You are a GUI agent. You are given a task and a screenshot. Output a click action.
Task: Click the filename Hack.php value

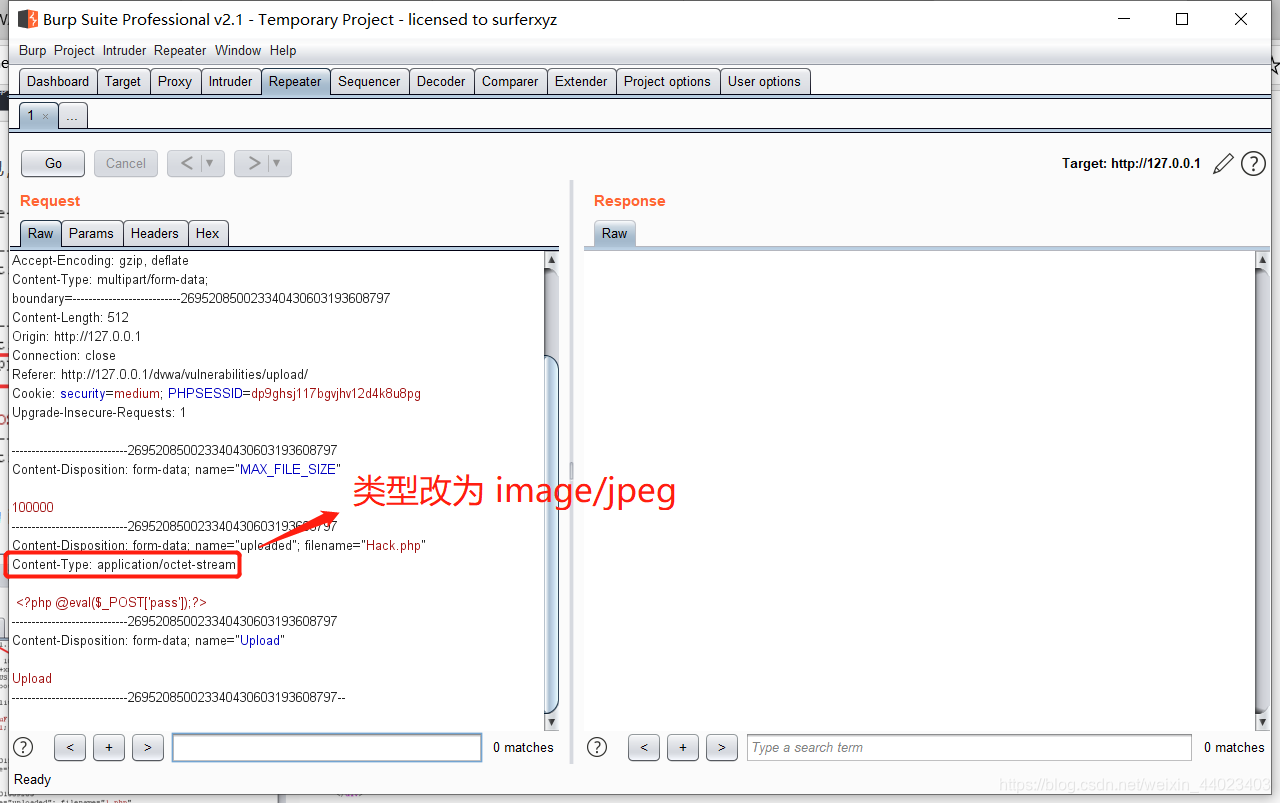394,546
